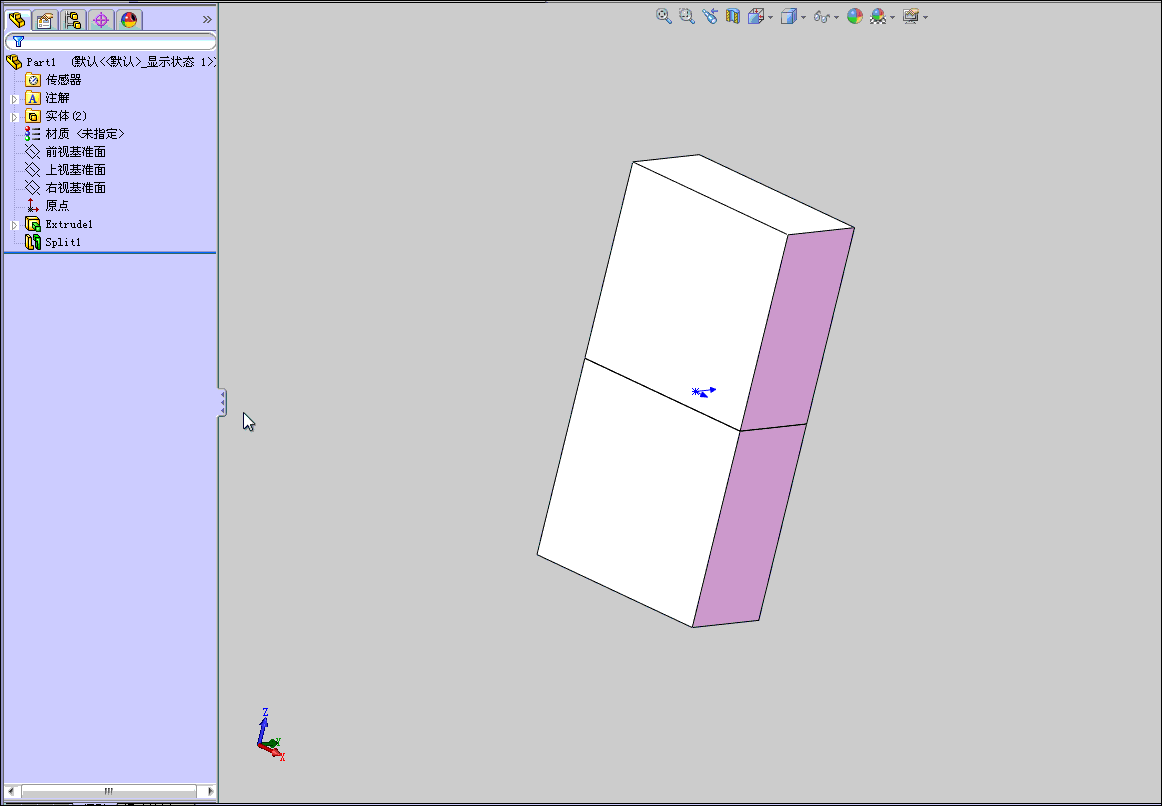1162x806 pixels.
Task: Select the 上视基准面 top plane
Action: tap(76, 170)
